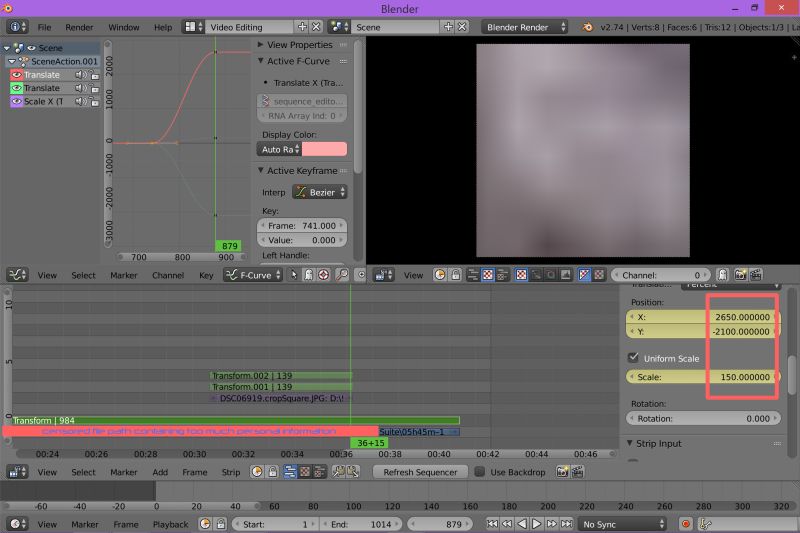Click the lifebuoy errors-only filter icon
Screen dimensions: 800x533
point(323,275)
